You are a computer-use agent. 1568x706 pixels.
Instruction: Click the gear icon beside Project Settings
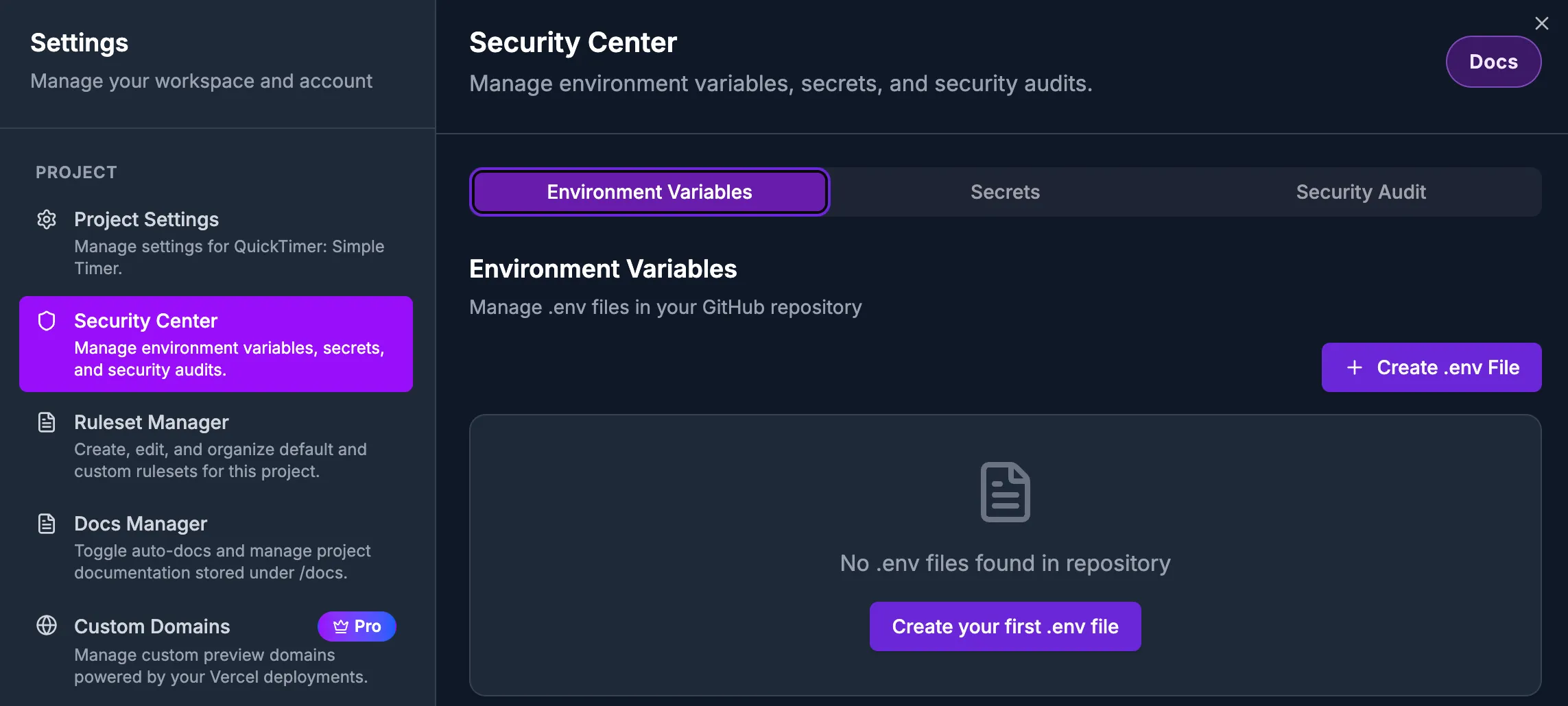[47, 219]
